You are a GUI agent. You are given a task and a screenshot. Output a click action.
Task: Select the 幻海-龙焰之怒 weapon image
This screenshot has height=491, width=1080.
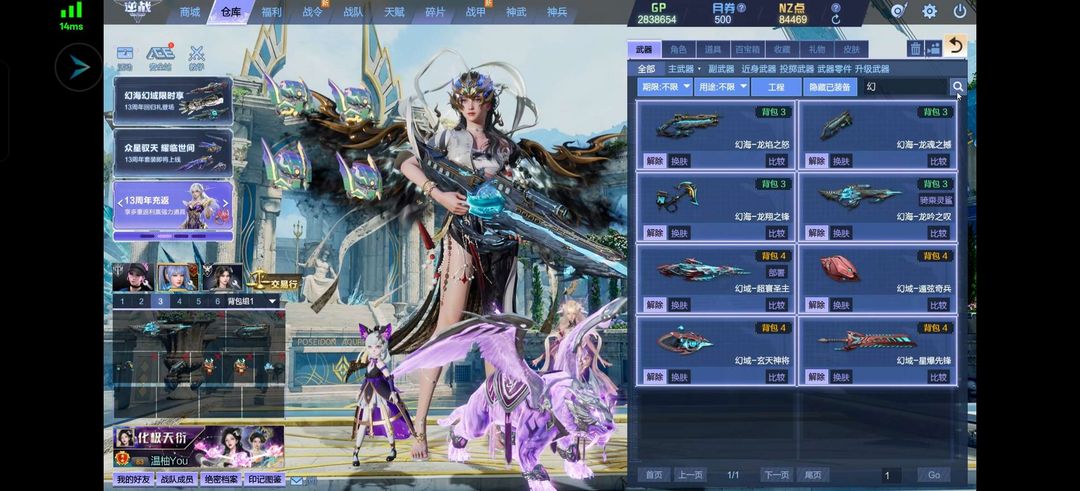point(687,125)
